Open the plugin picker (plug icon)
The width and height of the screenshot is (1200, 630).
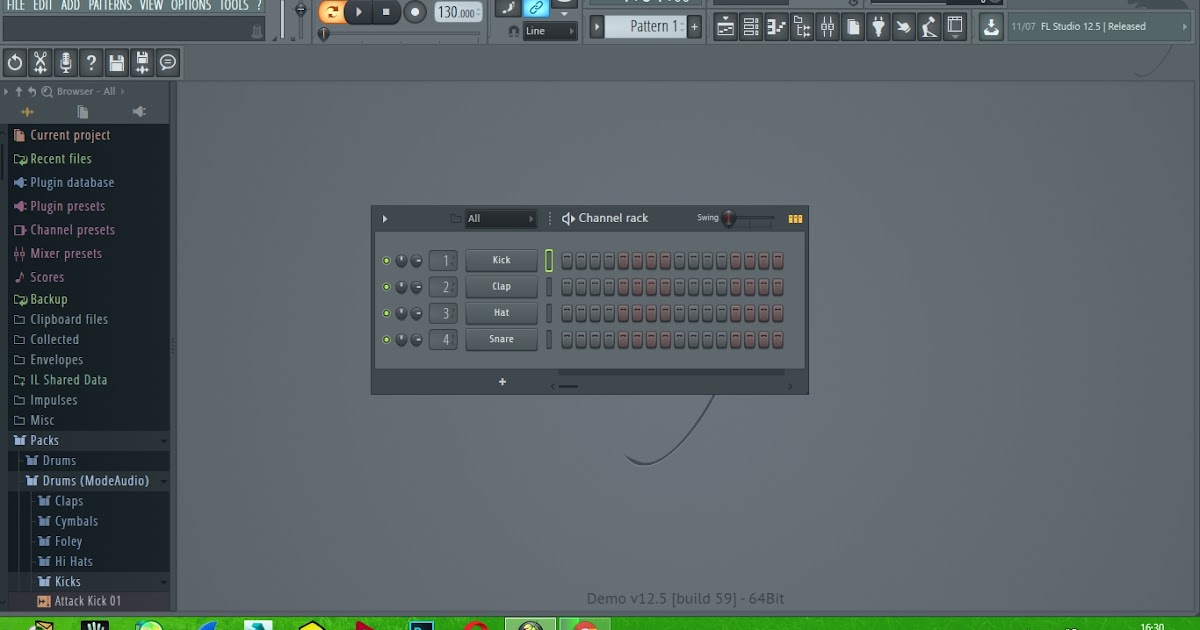[878, 27]
